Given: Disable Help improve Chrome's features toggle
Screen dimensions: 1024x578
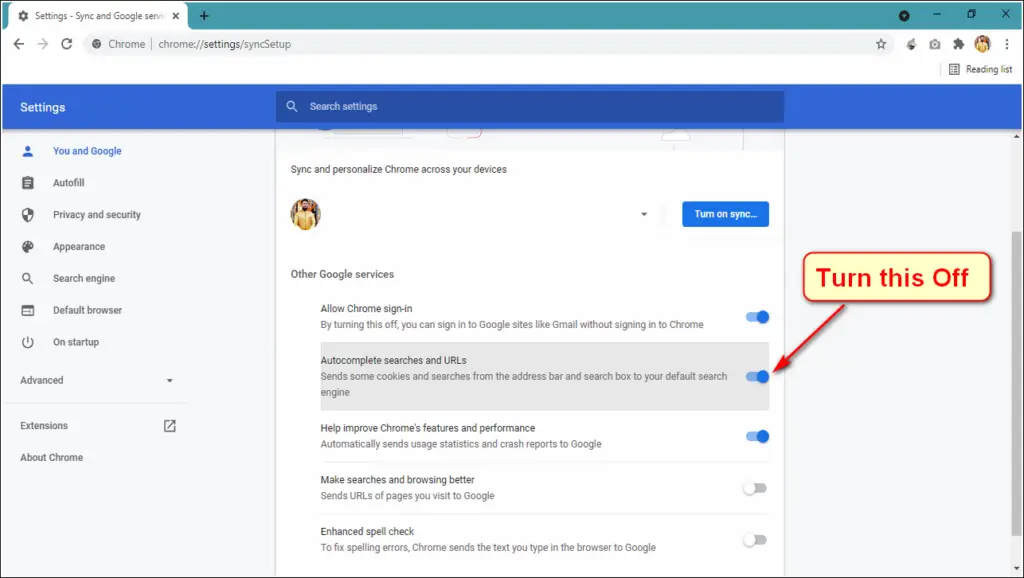Looking at the screenshot, I should [x=758, y=436].
